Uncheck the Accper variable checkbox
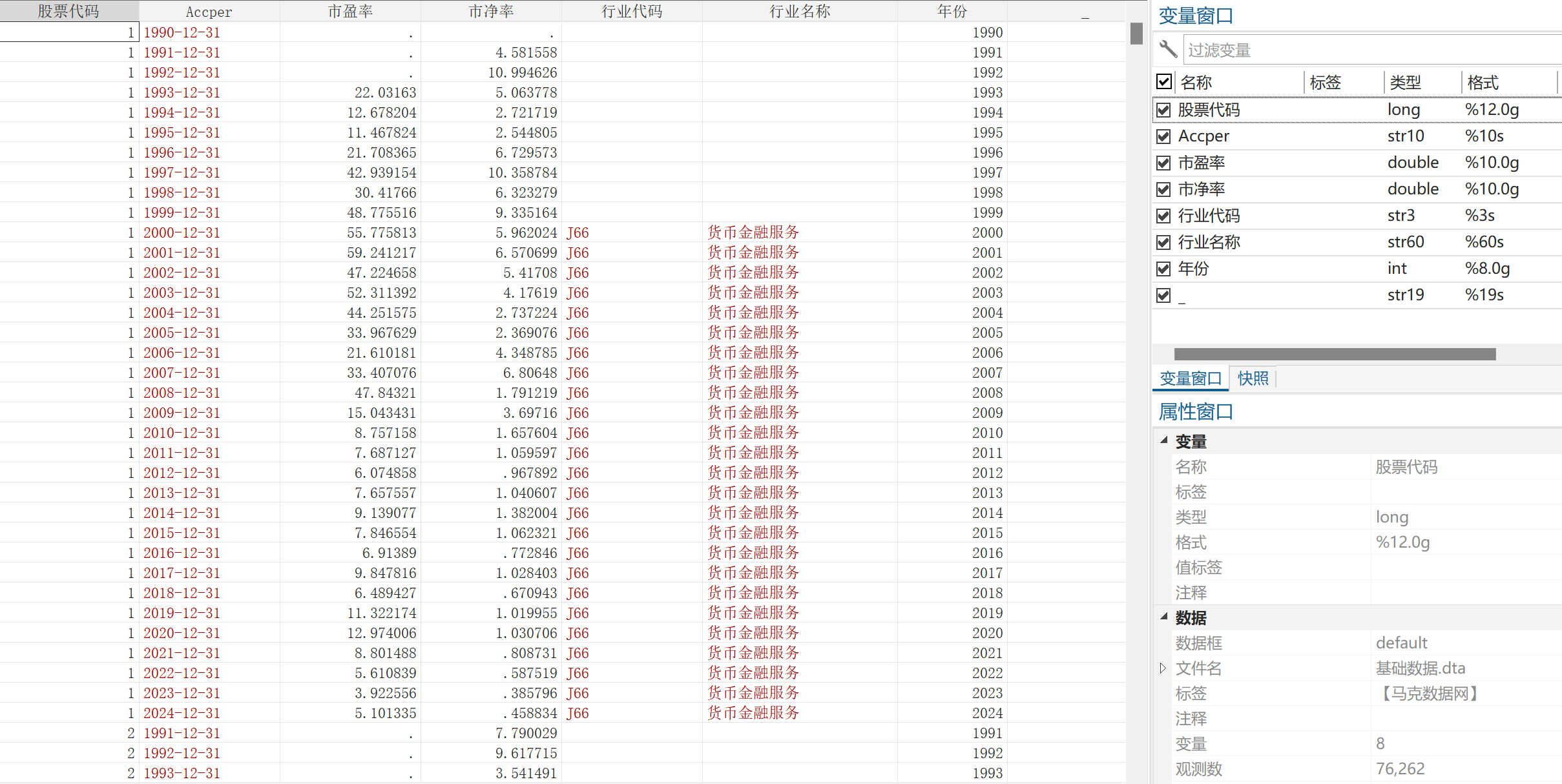 pyautogui.click(x=1163, y=136)
